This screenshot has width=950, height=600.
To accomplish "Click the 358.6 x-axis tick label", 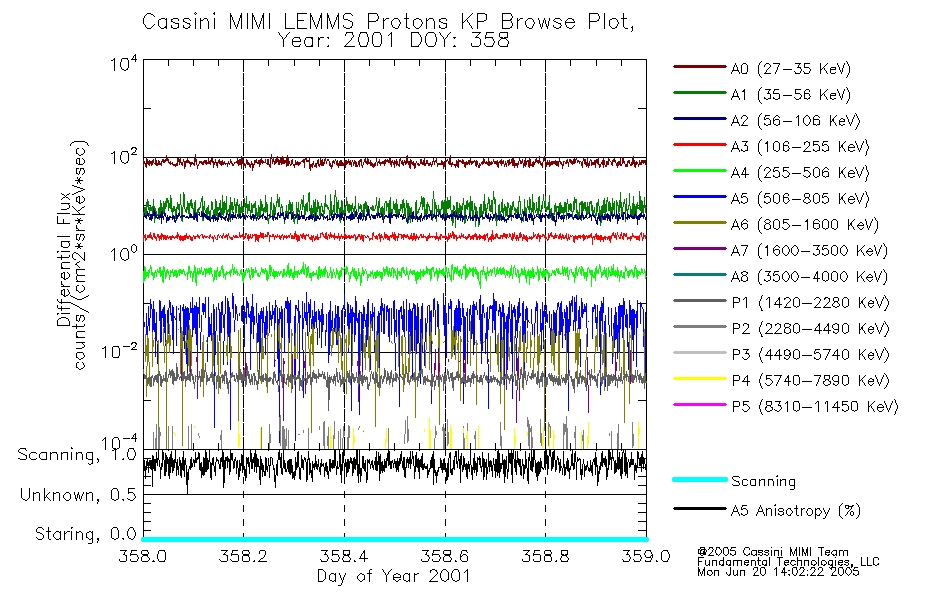I will pos(445,556).
